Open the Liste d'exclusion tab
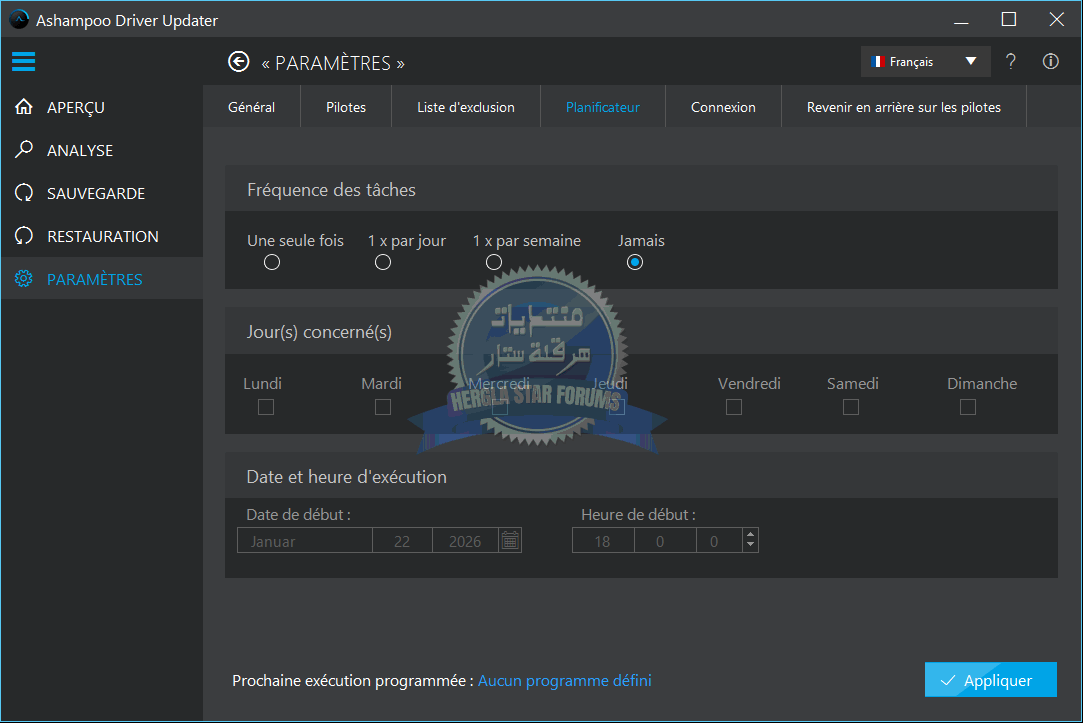This screenshot has height=723, width=1083. 466,107
